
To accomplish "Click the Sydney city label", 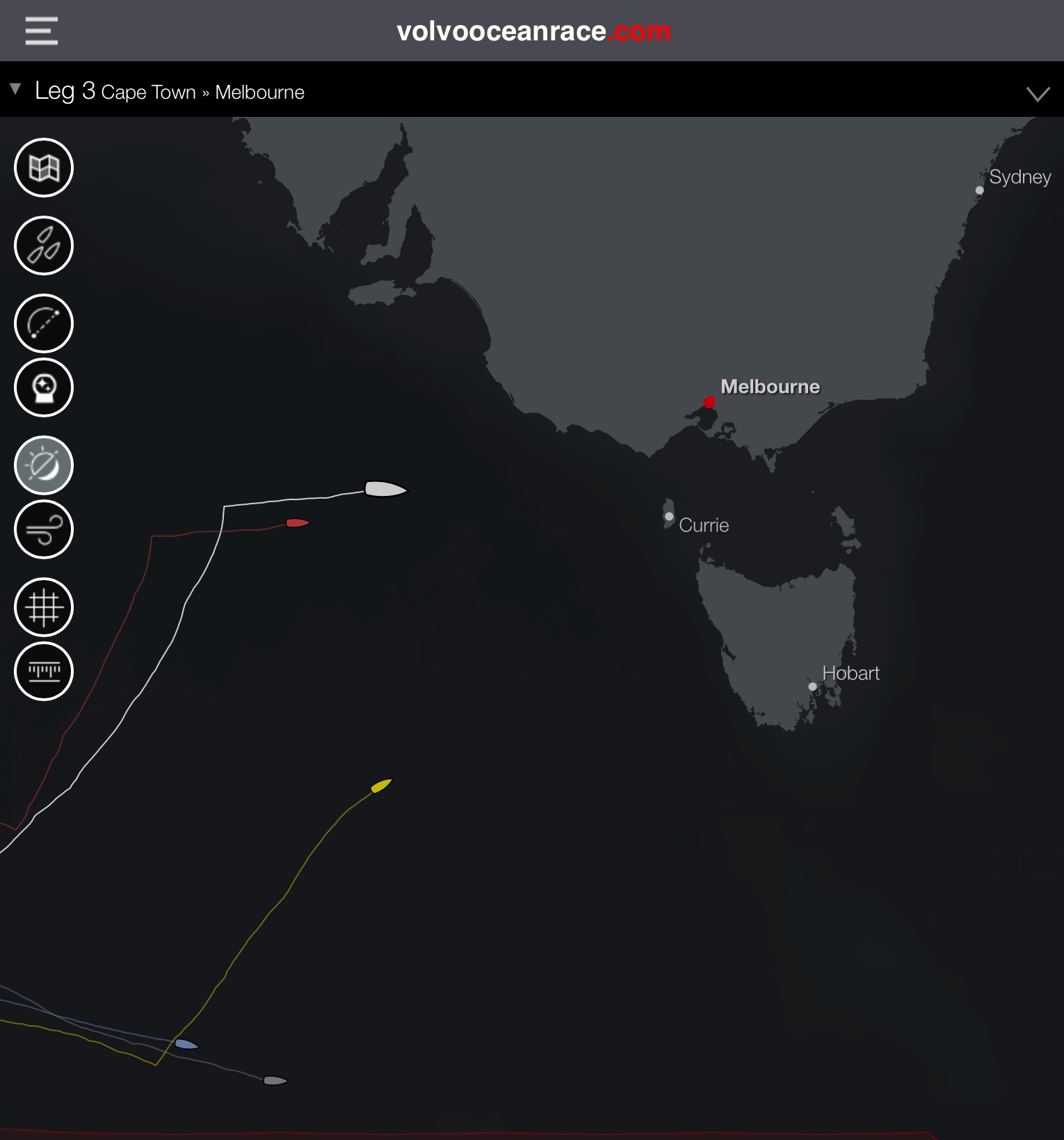I will (1020, 177).
